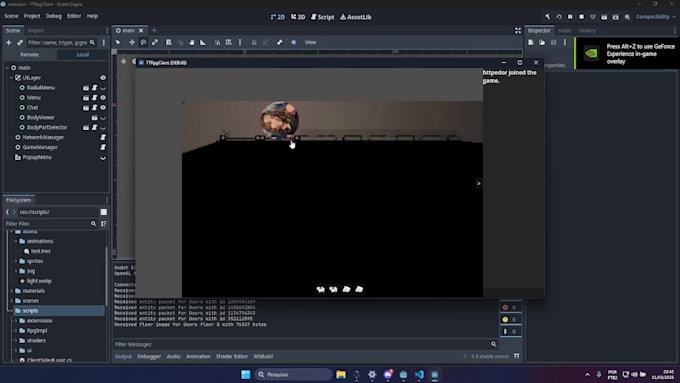Click the Add Child Node plus icon

(x=8, y=43)
